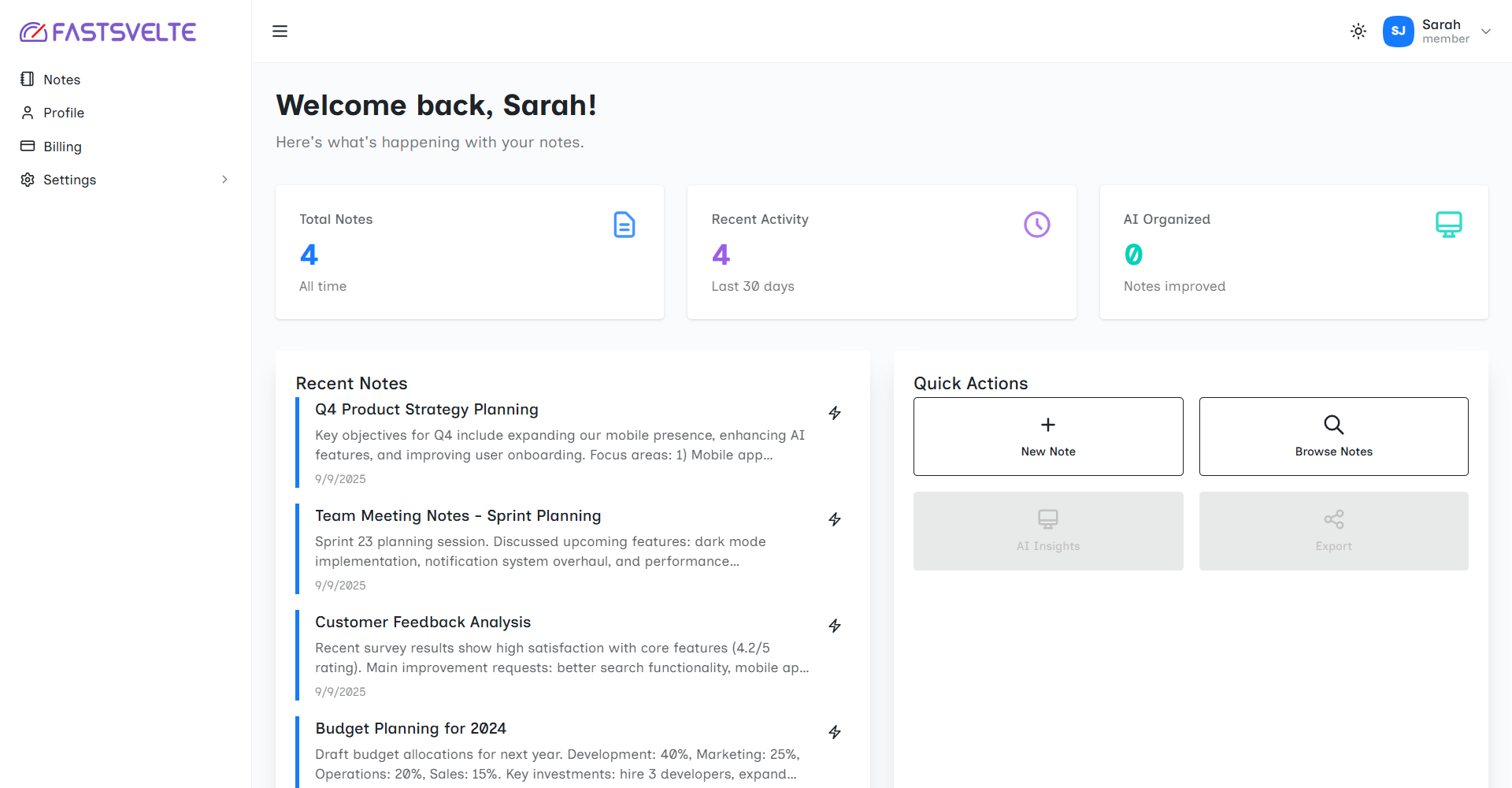Click the Browse Notes button
The image size is (1512, 788).
(x=1333, y=437)
